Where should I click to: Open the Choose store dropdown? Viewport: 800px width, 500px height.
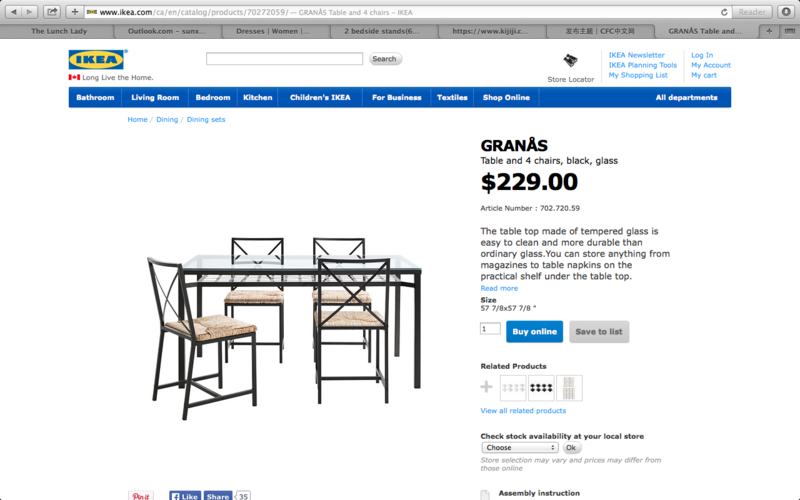[x=519, y=447]
